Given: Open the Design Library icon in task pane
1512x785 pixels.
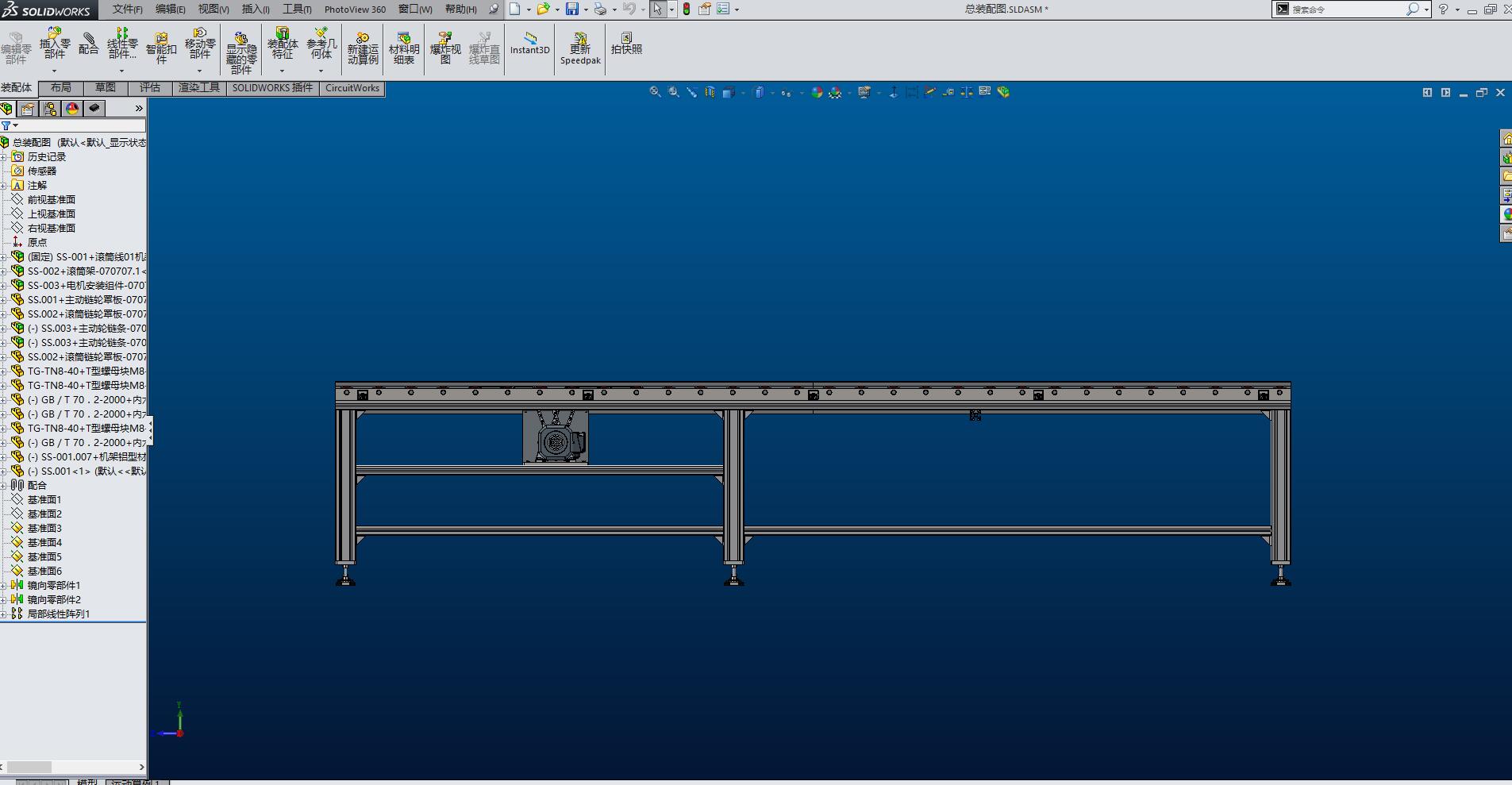Looking at the screenshot, I should click(1506, 158).
